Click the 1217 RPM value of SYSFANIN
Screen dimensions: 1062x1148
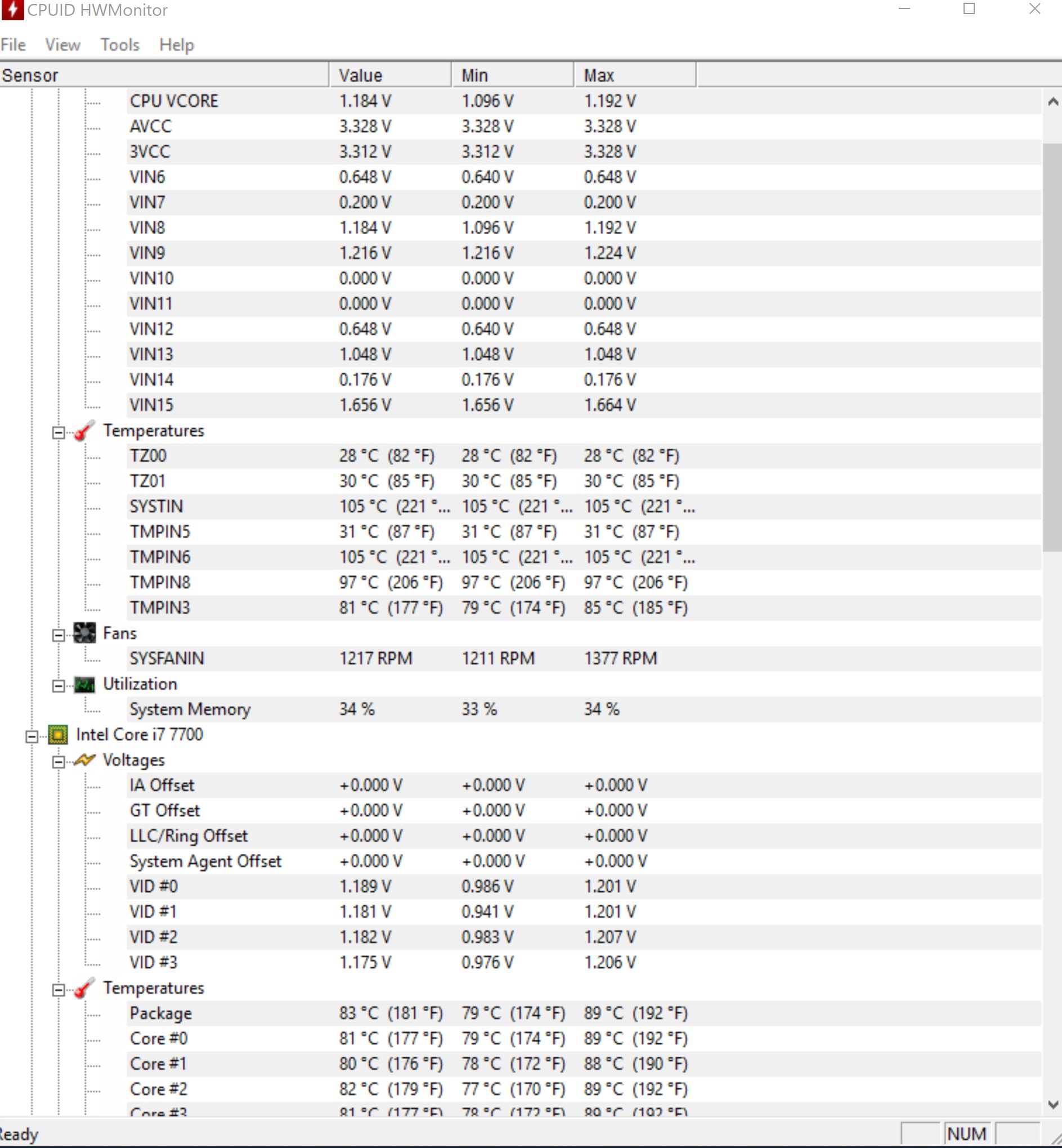tap(376, 658)
